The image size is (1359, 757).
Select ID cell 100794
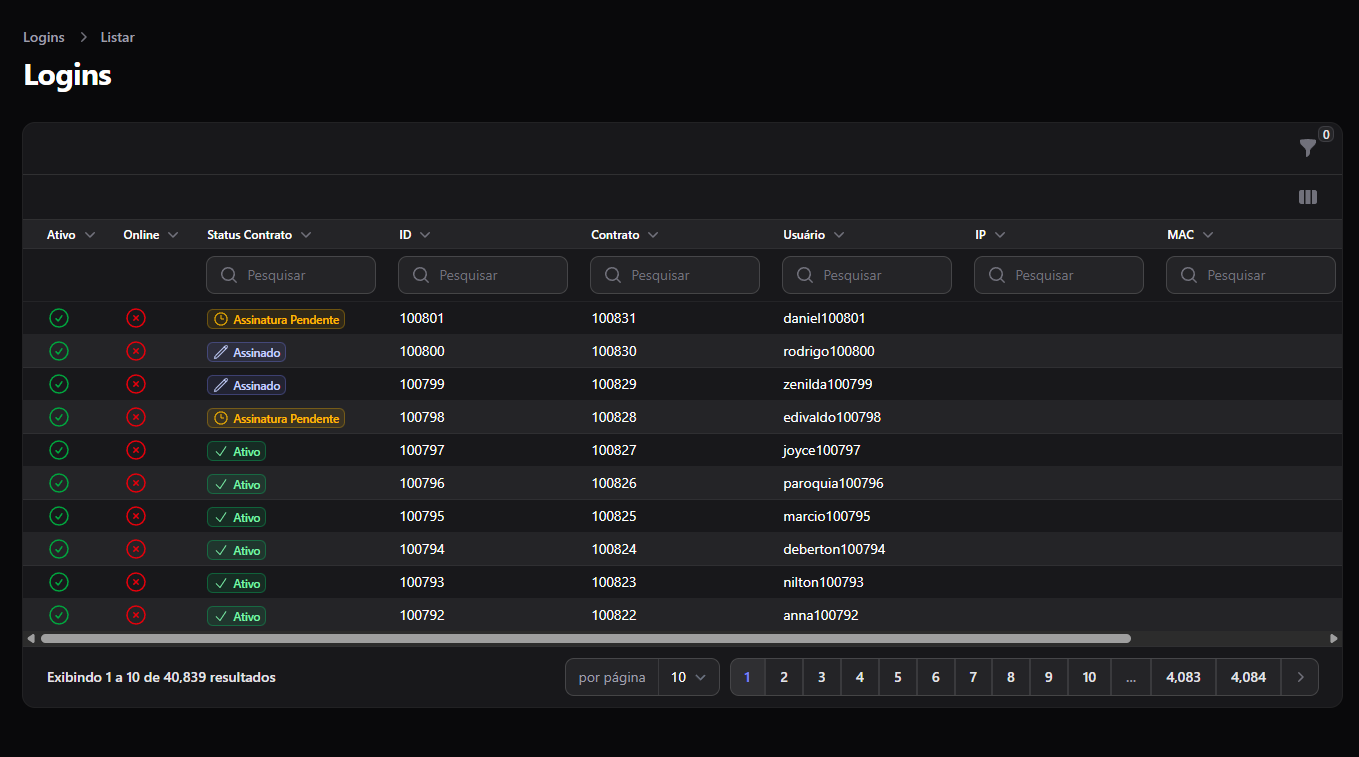pos(422,549)
